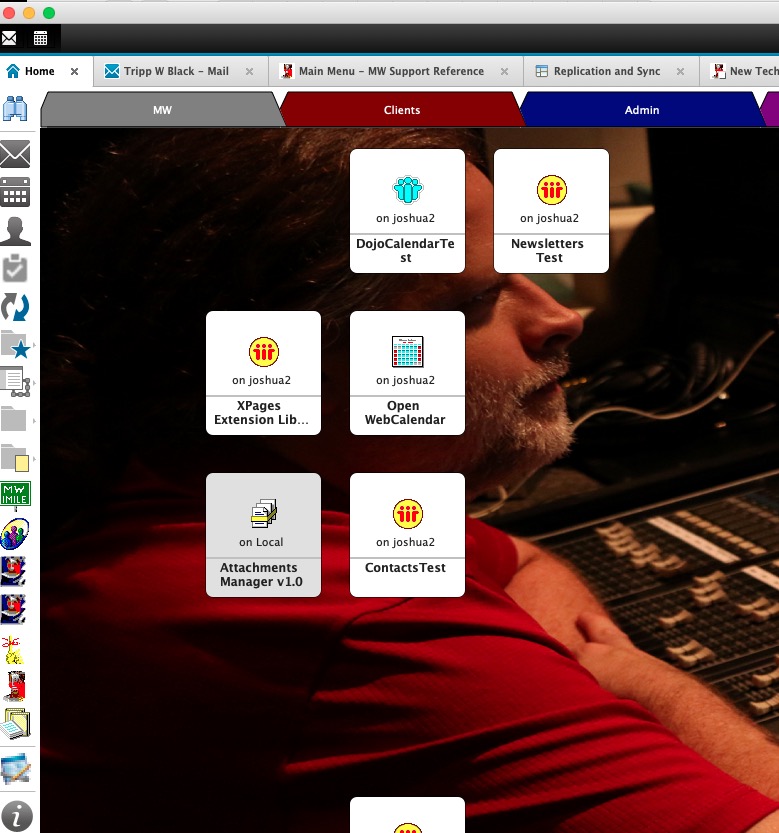
Task: Open the binoculars search icon
Action: coord(15,109)
